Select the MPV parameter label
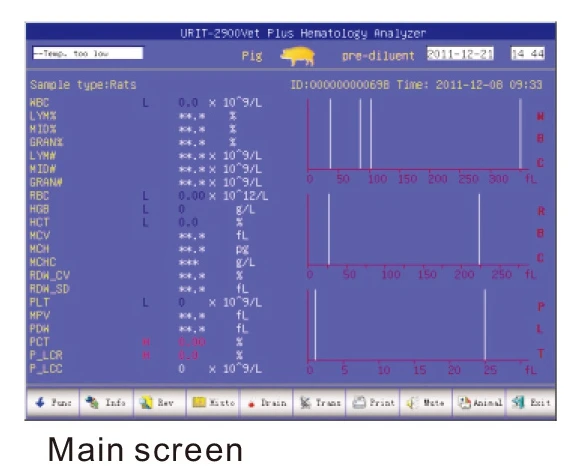Image resolution: width=581 pixels, height=468 pixels. [39, 315]
